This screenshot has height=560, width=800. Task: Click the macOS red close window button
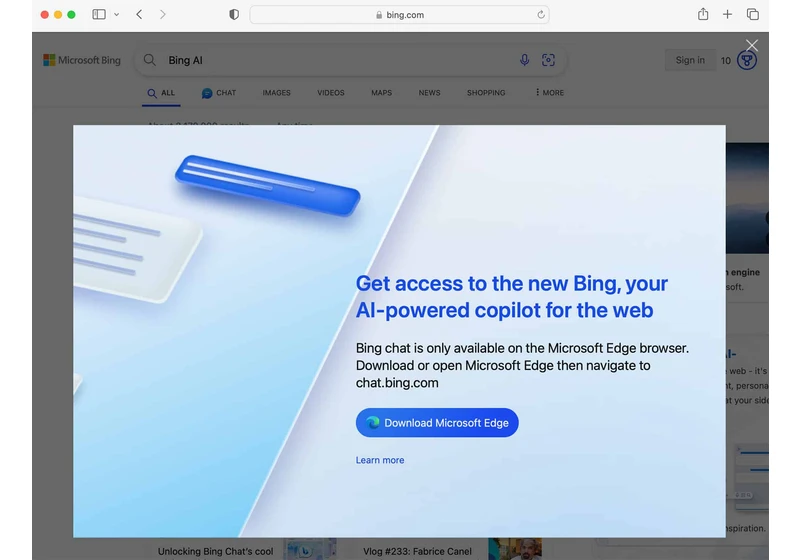[x=44, y=15]
